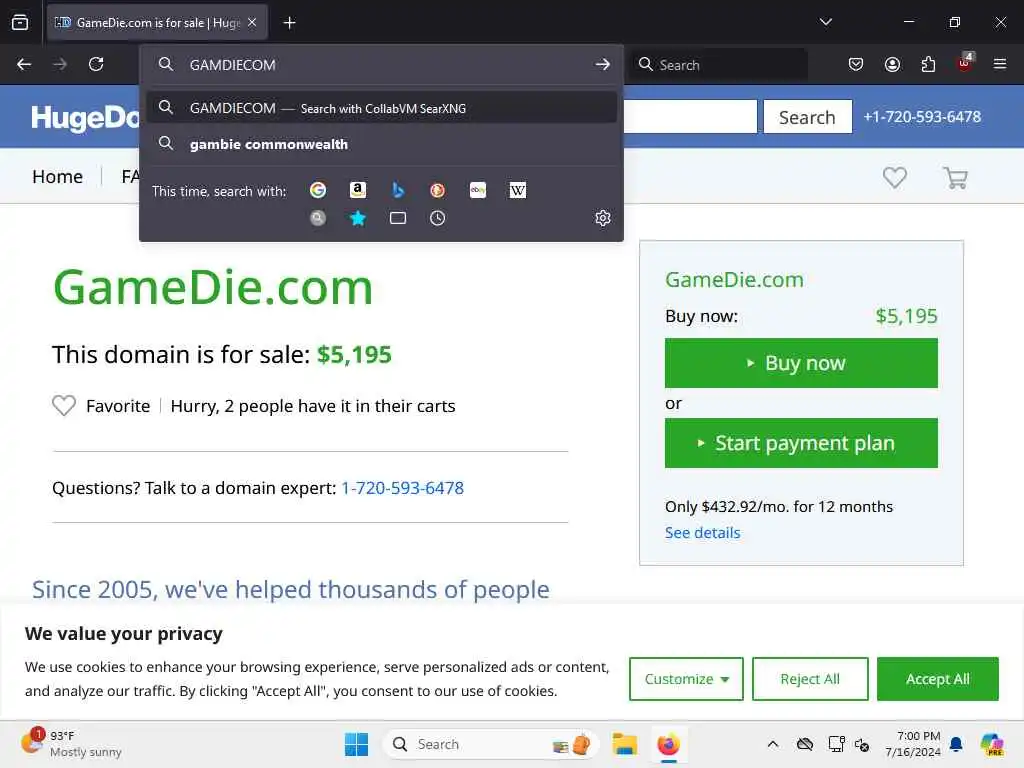Click the HugeDomains Search button

click(x=807, y=117)
